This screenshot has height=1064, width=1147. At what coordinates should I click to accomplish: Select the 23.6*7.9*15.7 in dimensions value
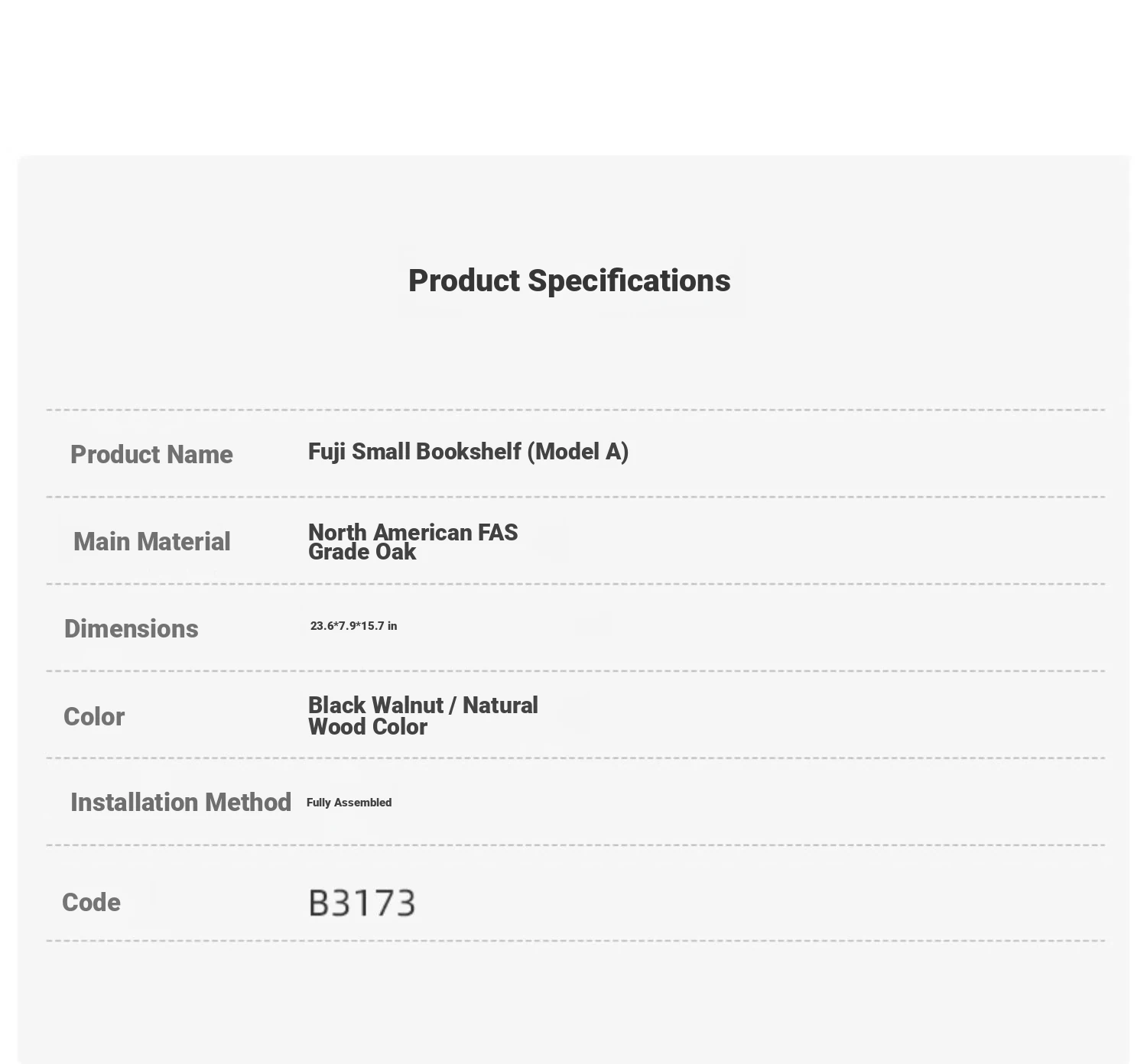coord(353,626)
